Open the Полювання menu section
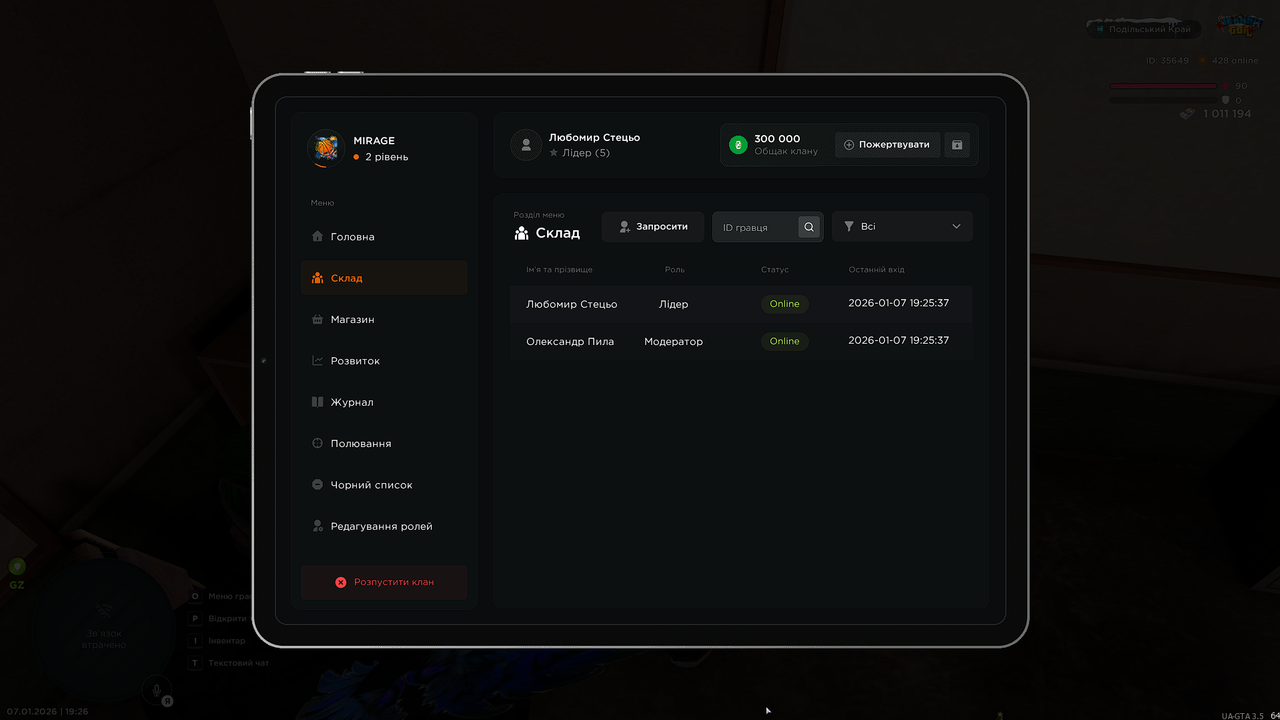The height and width of the screenshot is (720, 1280). [384, 443]
